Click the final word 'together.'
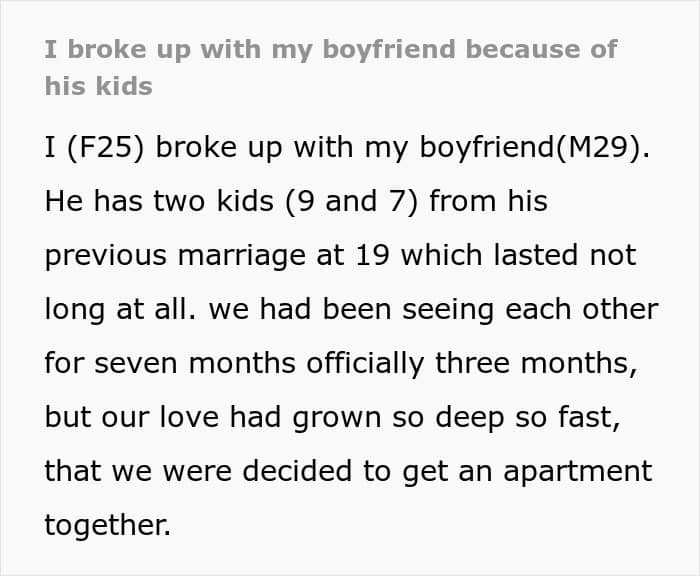This screenshot has height=576, width=700. pos(108,526)
